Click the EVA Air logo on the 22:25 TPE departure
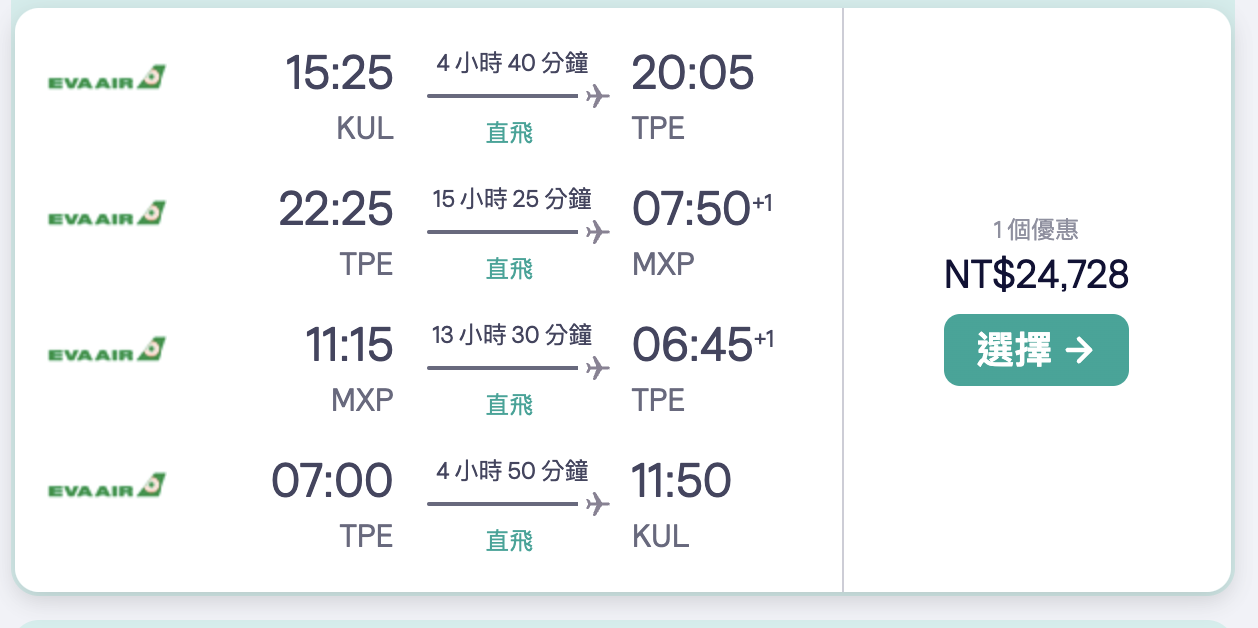The height and width of the screenshot is (628, 1258). pyautogui.click(x=107, y=213)
